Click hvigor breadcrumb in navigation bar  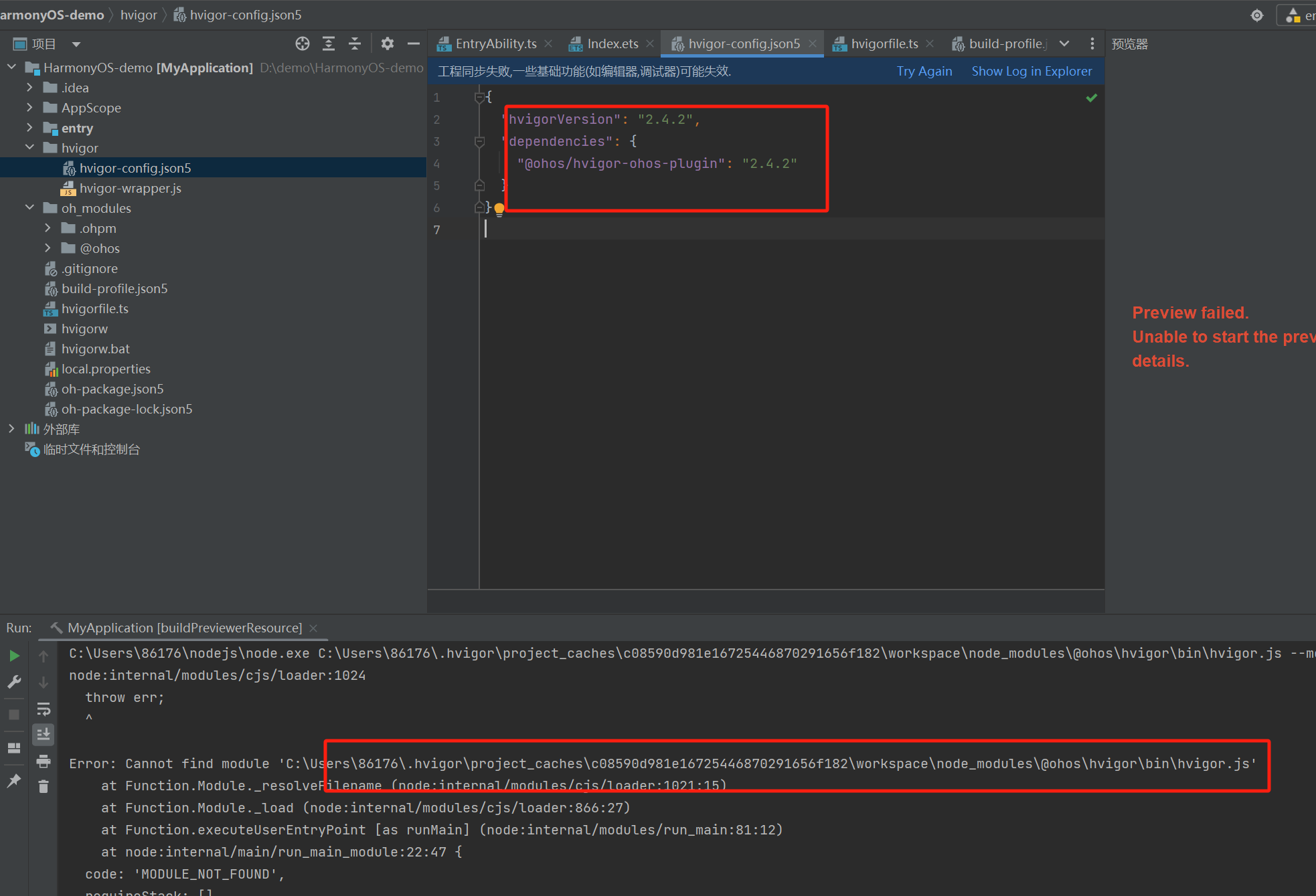pyautogui.click(x=139, y=15)
